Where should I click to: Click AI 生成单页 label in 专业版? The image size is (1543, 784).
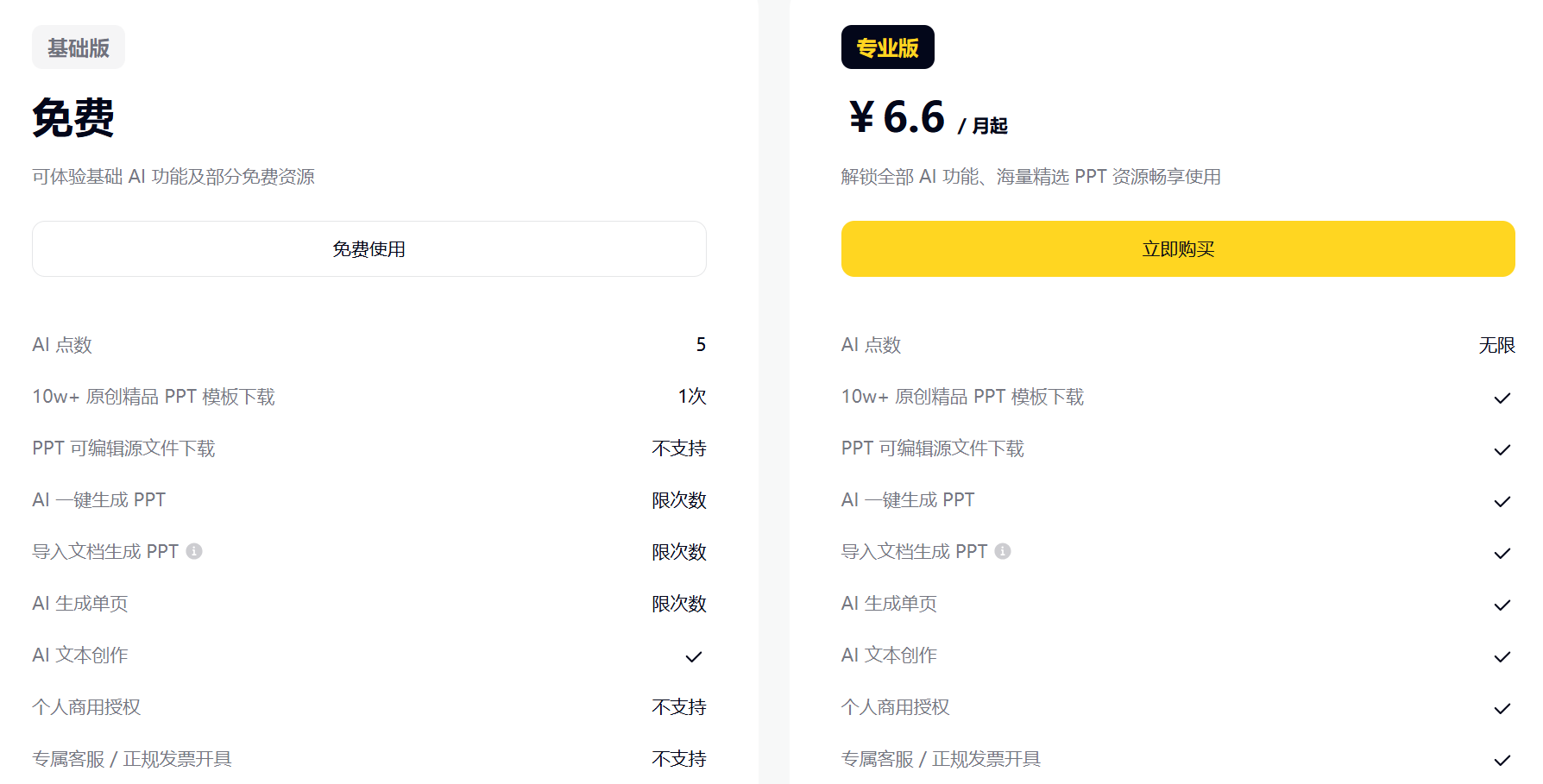click(x=890, y=604)
